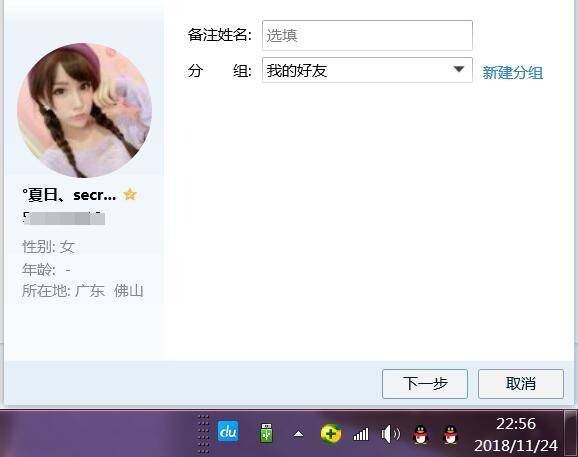Click the show desktop strip

tap(571, 434)
